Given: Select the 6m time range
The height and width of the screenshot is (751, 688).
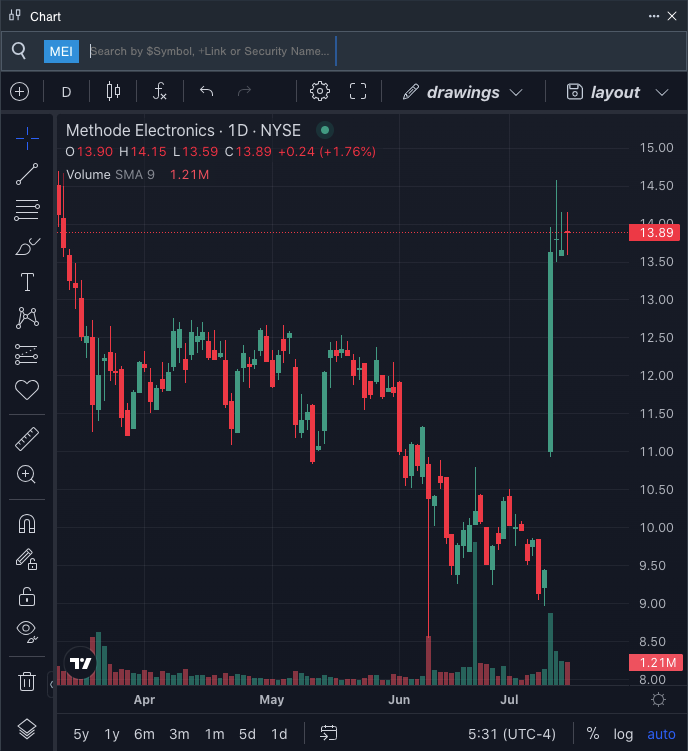Looking at the screenshot, I should pos(144,734).
